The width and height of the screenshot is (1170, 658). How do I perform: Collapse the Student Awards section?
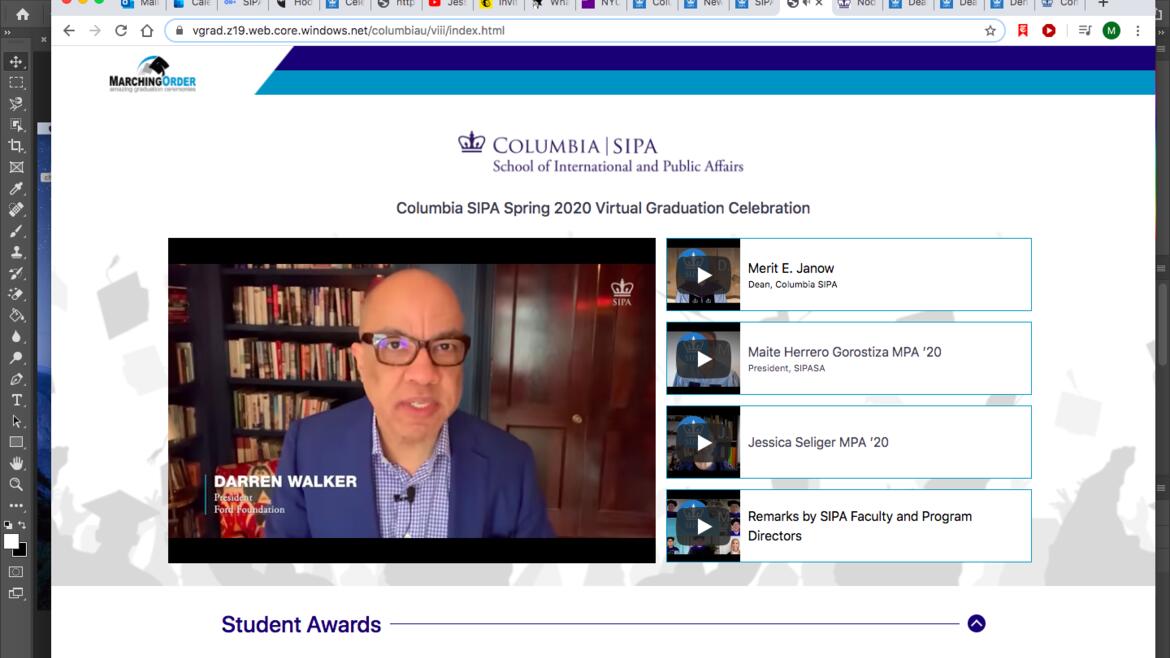(976, 623)
